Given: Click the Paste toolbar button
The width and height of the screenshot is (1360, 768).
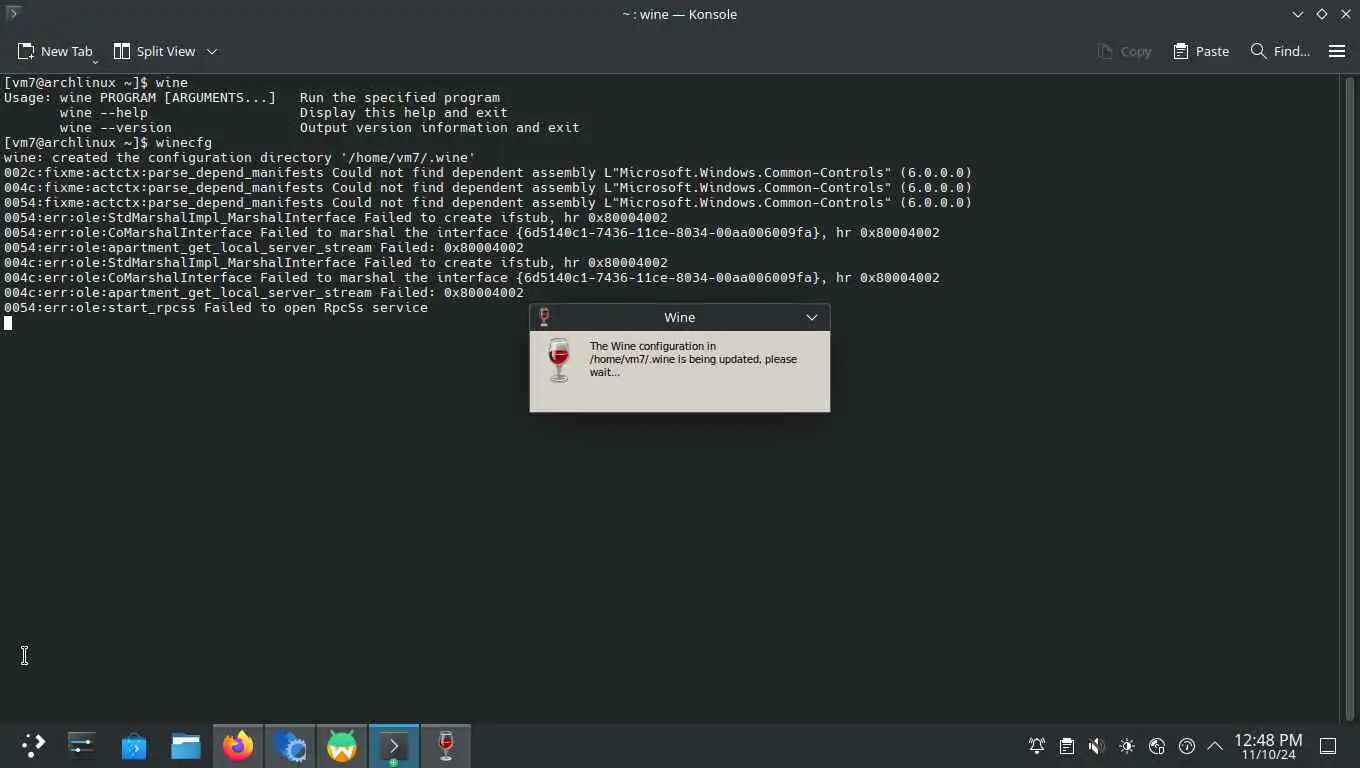Looking at the screenshot, I should point(1201,51).
